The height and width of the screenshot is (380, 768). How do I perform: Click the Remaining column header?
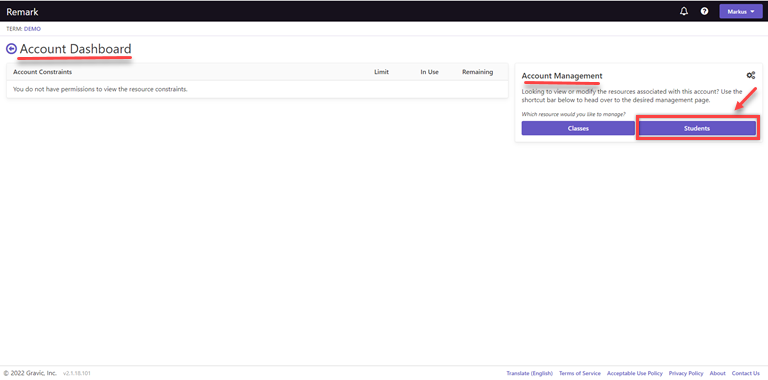click(478, 72)
